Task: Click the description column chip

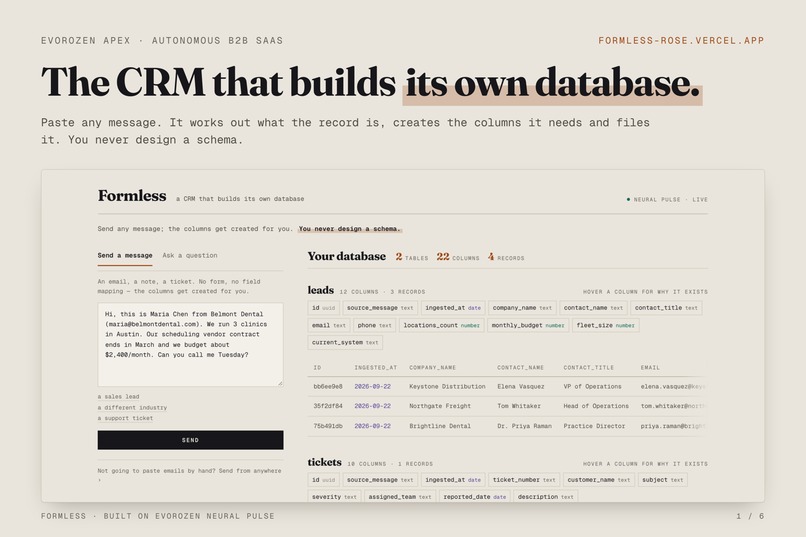Action: [545, 497]
